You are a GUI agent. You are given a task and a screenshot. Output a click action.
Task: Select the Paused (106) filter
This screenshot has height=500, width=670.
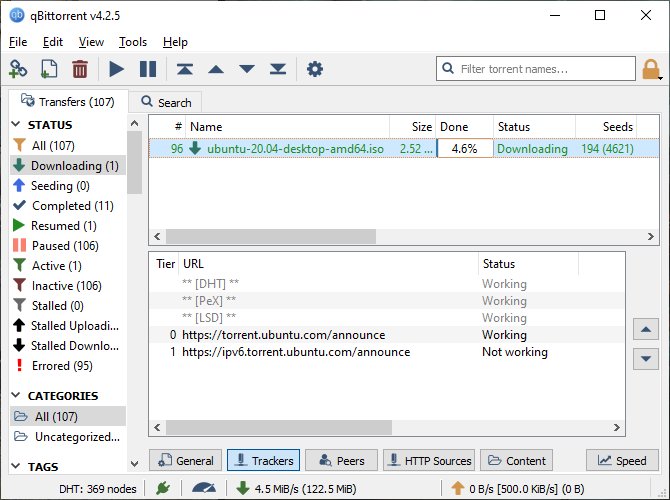pyautogui.click(x=68, y=246)
